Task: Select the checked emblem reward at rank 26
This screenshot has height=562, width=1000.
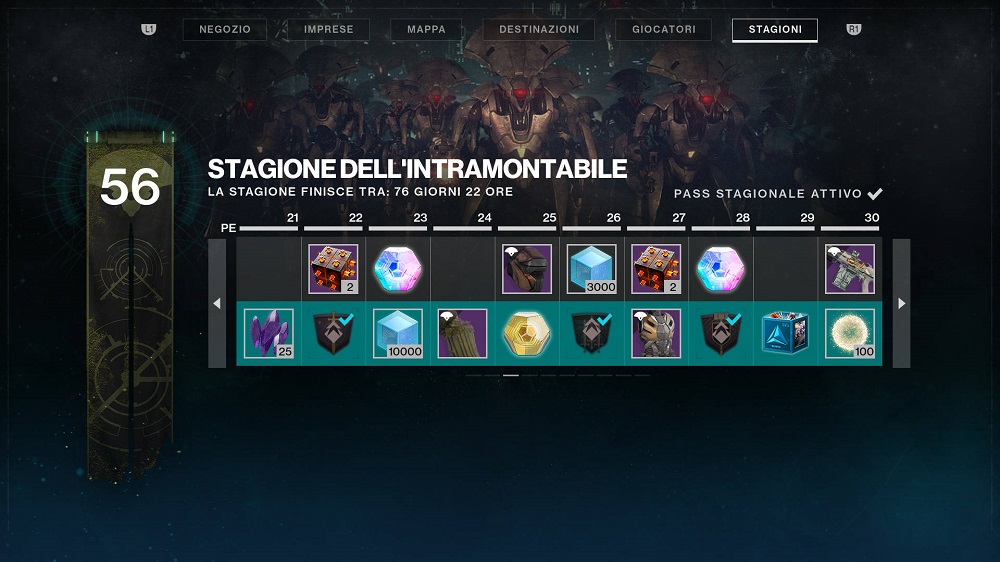Action: [x=591, y=333]
